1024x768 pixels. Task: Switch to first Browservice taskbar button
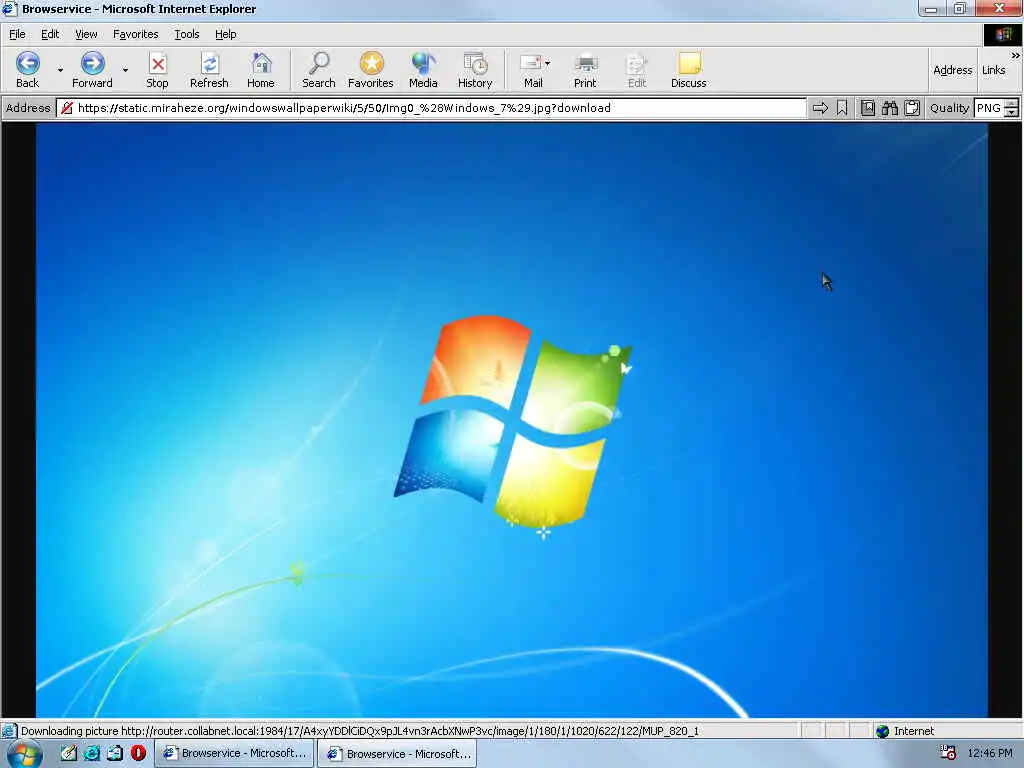pyautogui.click(x=234, y=754)
